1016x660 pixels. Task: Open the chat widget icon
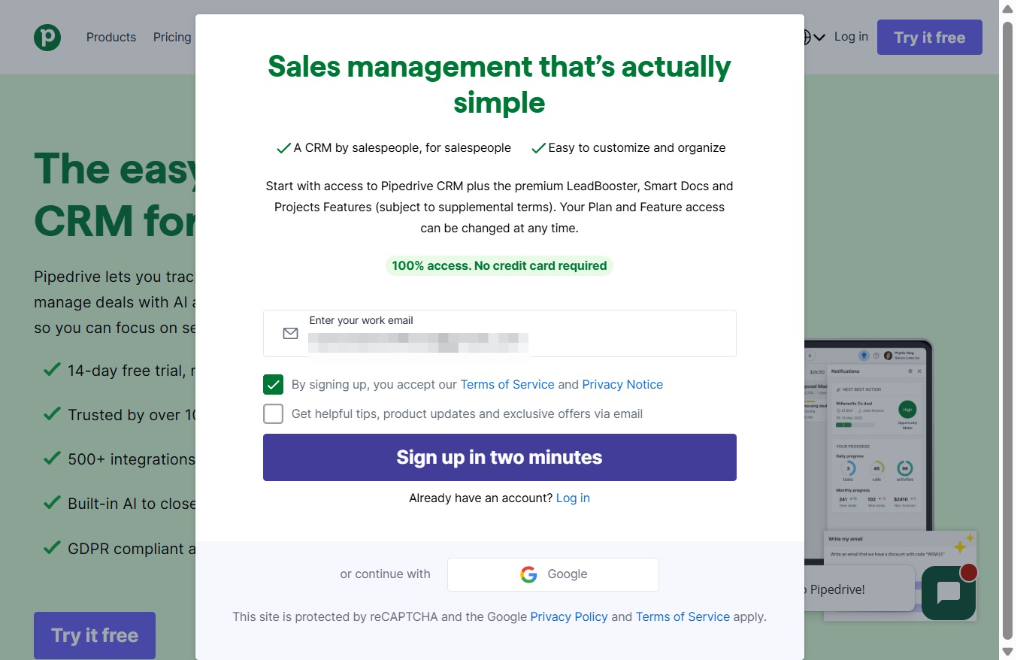click(x=949, y=592)
